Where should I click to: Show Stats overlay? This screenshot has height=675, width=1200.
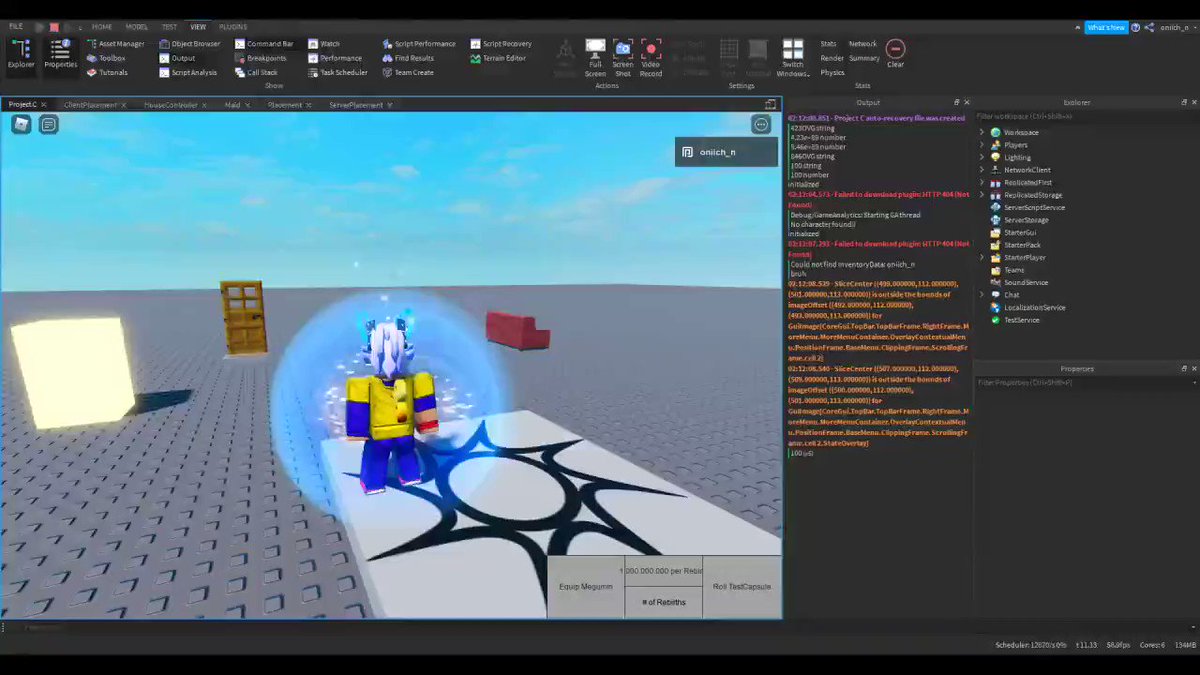click(828, 44)
